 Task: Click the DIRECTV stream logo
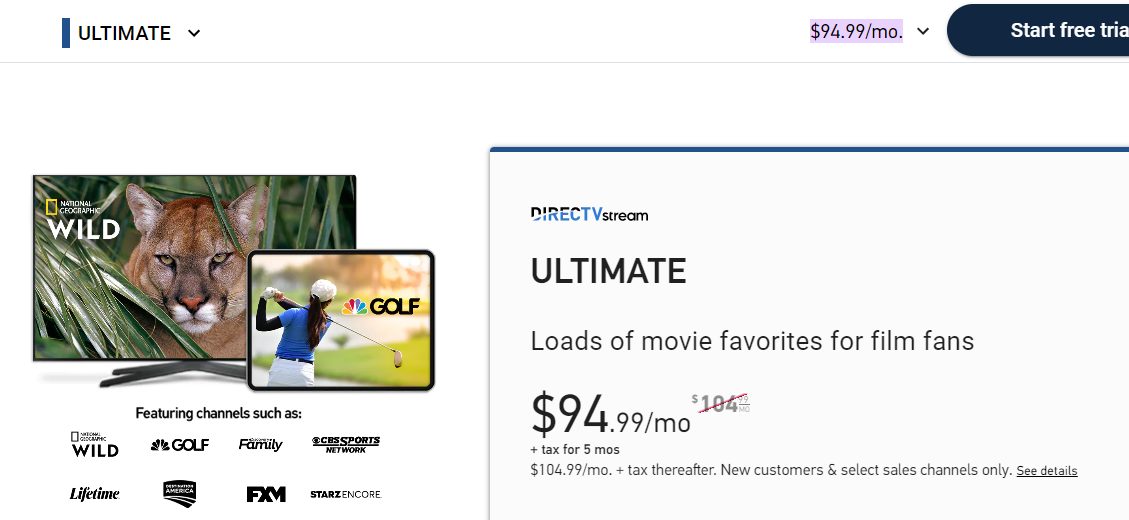click(589, 214)
